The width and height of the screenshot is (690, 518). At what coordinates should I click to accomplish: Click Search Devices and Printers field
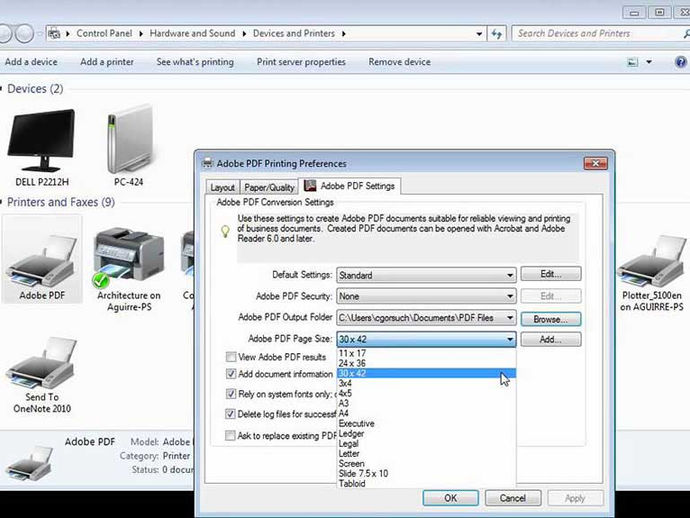[596, 33]
